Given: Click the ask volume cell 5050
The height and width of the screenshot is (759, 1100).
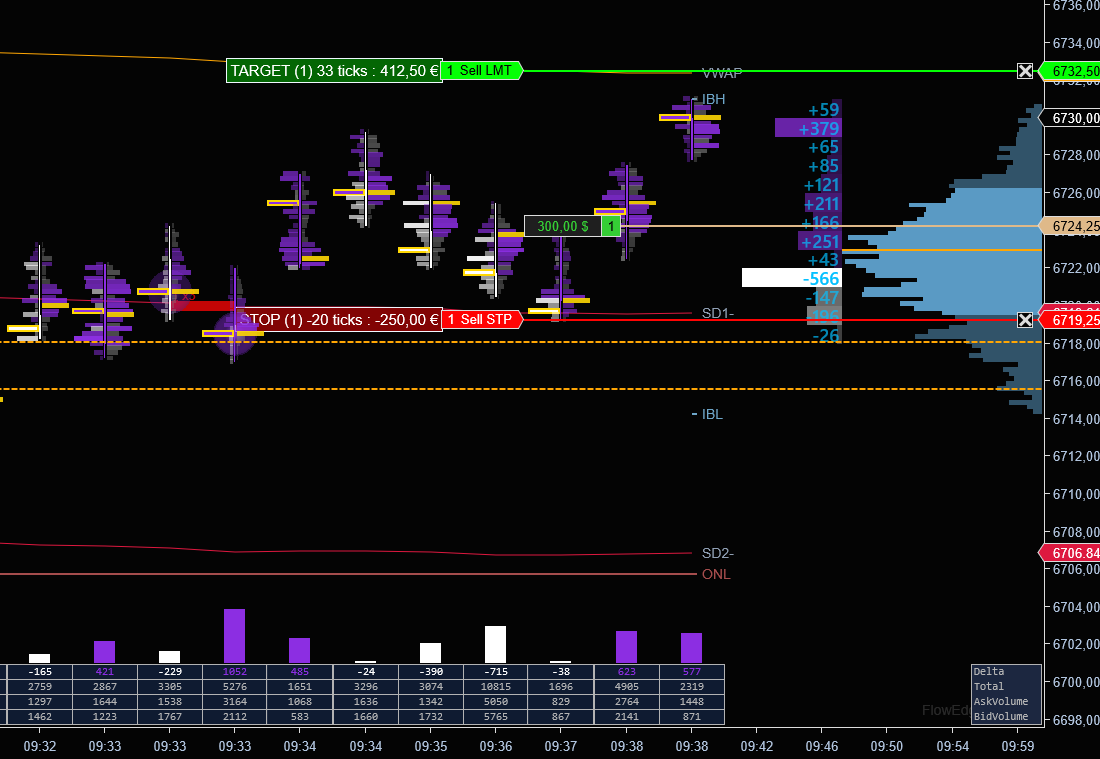Looking at the screenshot, I should [x=495, y=701].
